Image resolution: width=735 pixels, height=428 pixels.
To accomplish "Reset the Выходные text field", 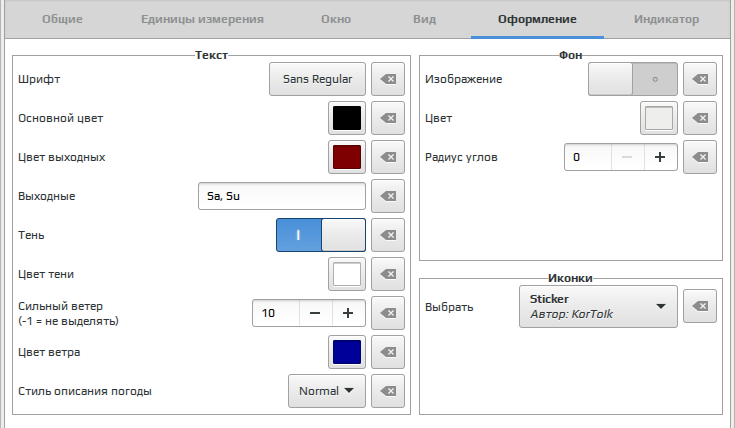I will [x=388, y=196].
